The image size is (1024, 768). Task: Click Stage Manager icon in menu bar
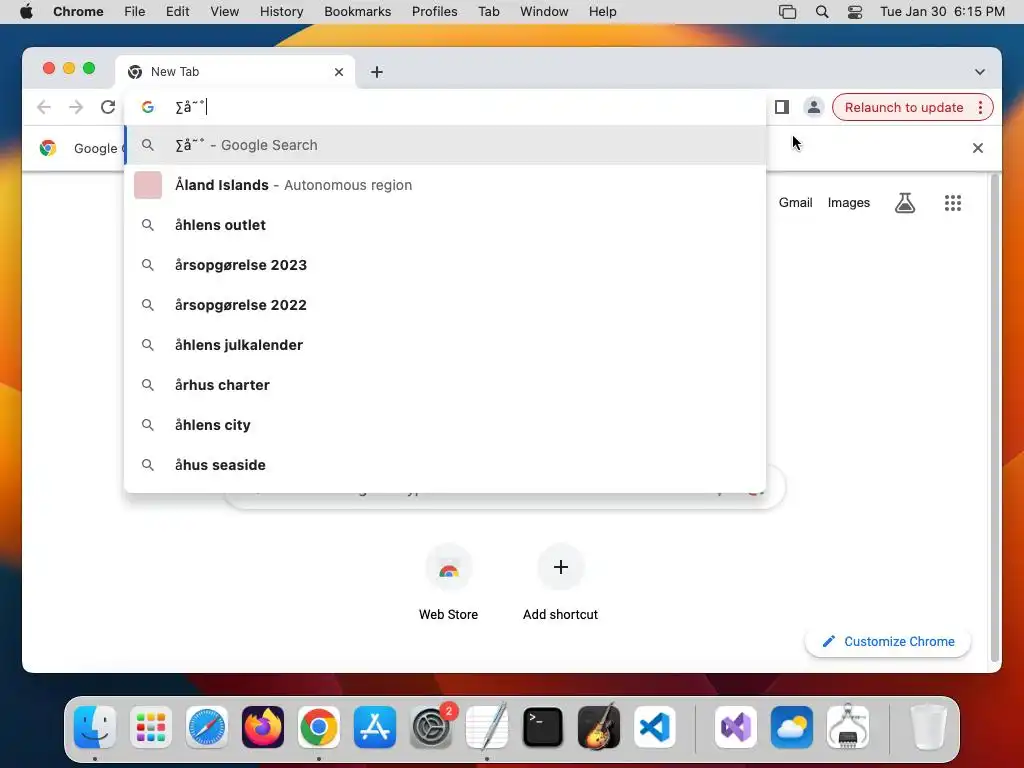[x=788, y=12]
